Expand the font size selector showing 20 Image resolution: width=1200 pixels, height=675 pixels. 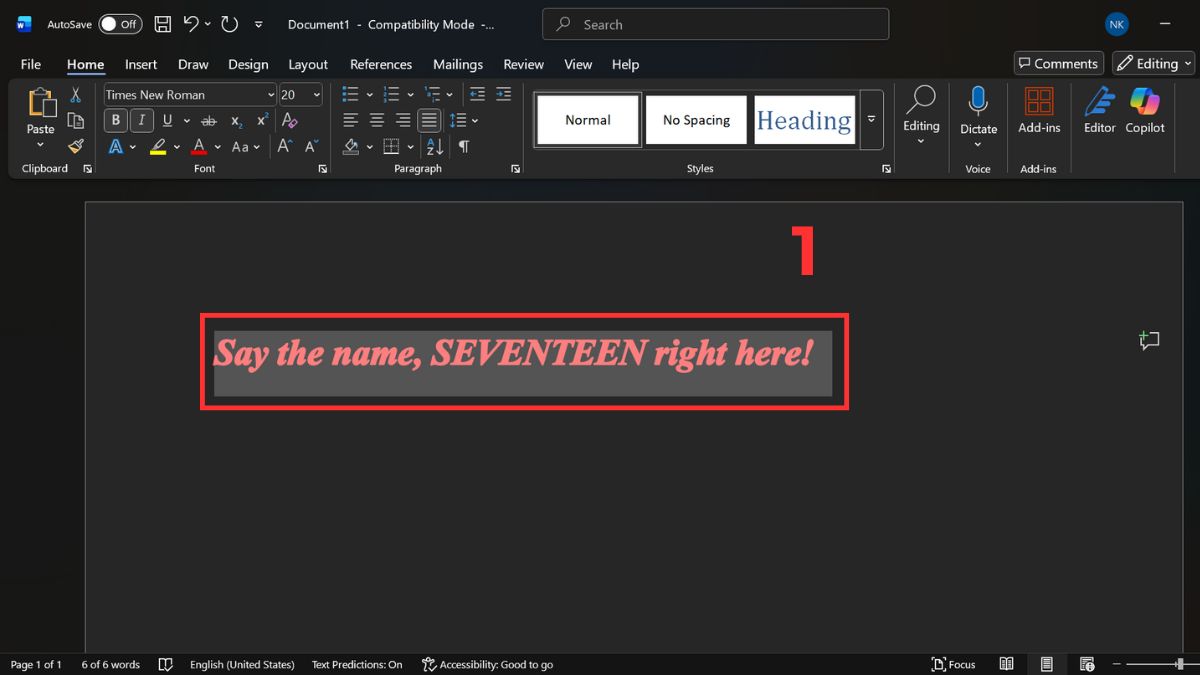[x=318, y=94]
